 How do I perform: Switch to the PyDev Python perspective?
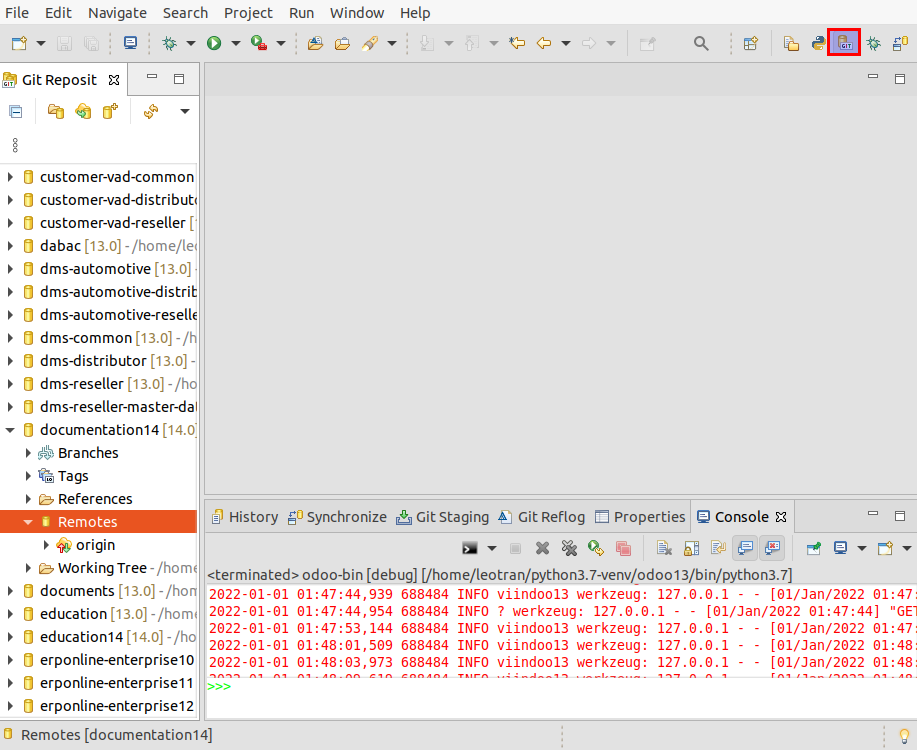coord(818,43)
